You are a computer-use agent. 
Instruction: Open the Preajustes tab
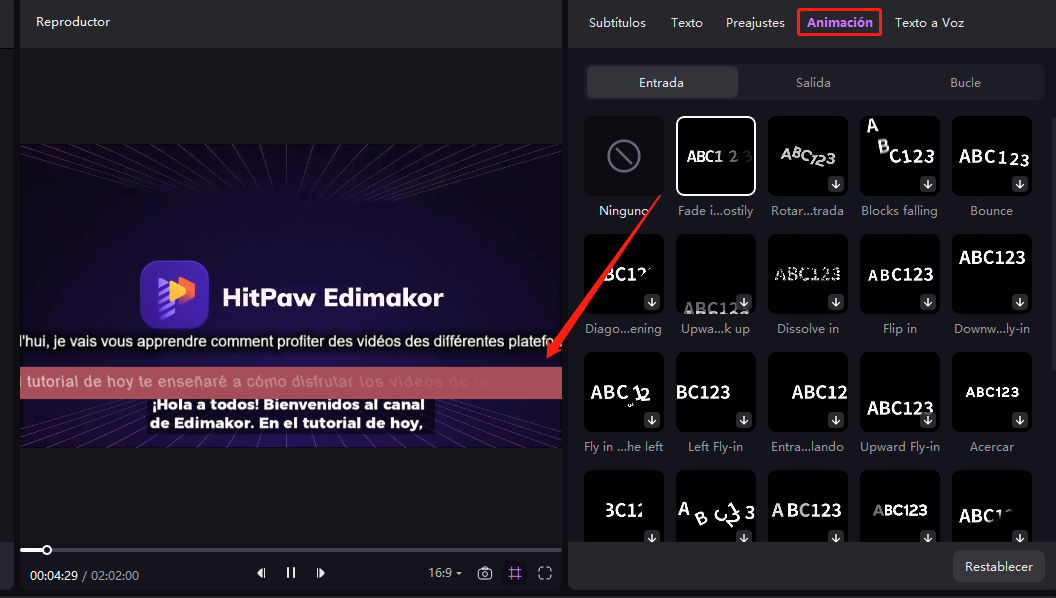(755, 23)
